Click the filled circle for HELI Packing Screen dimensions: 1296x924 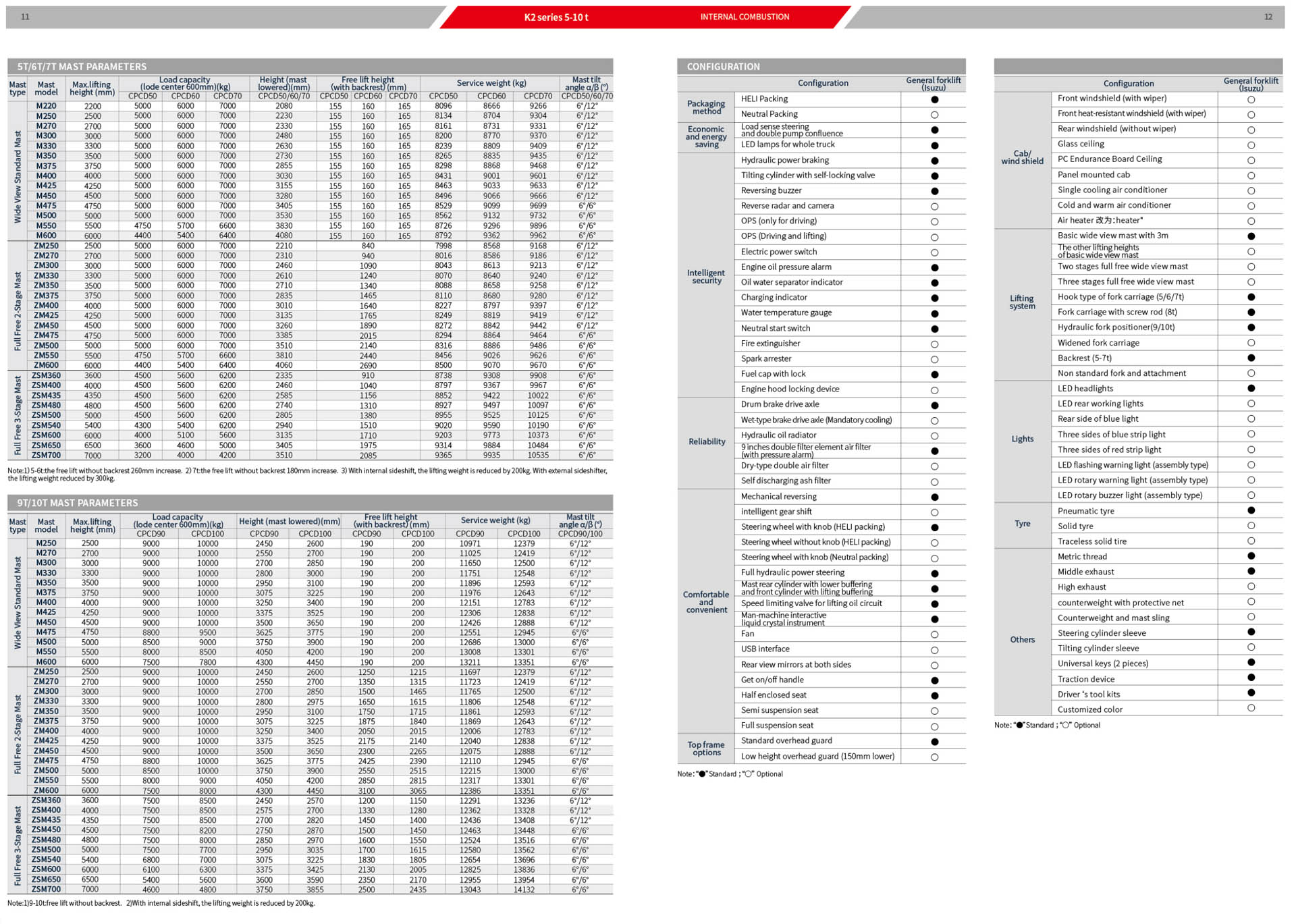[934, 99]
